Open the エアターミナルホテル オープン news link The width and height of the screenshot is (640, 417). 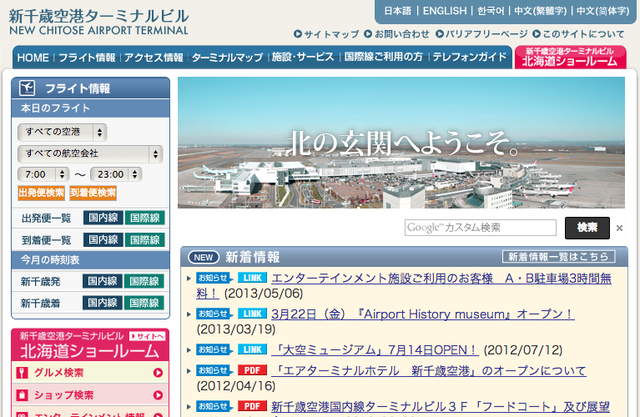pyautogui.click(x=429, y=371)
